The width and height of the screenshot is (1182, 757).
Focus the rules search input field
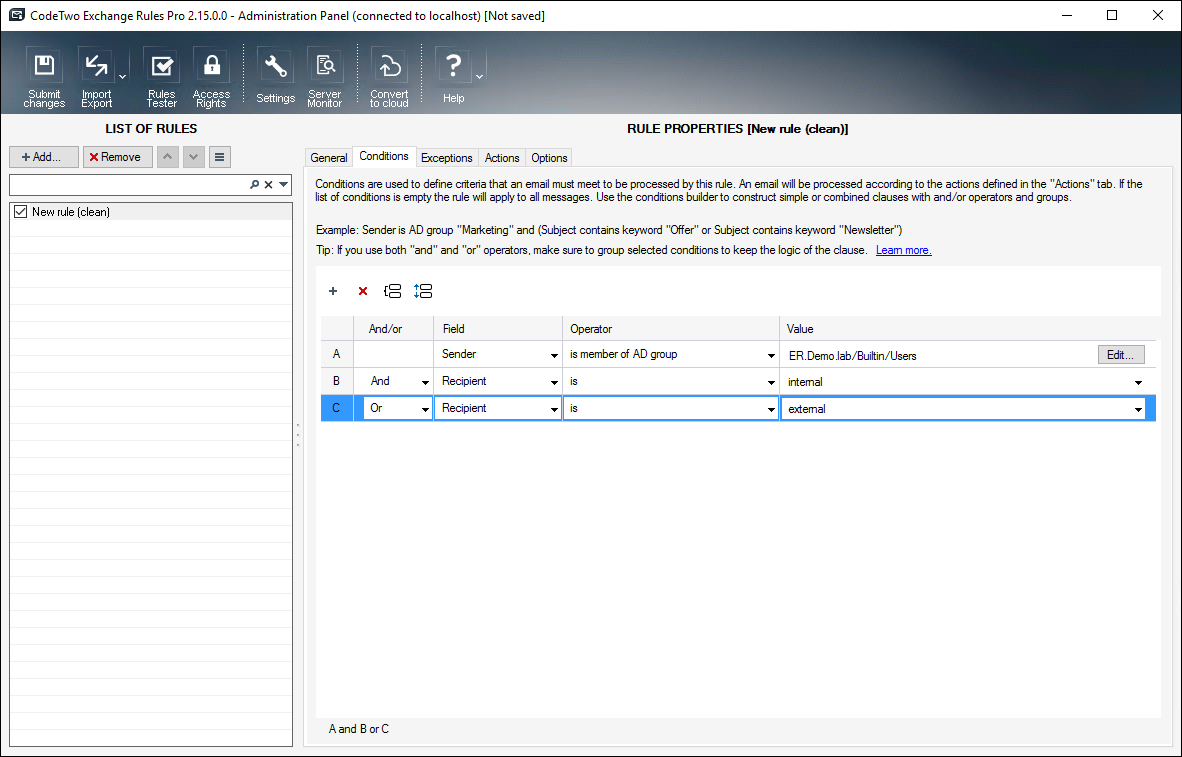click(x=128, y=185)
